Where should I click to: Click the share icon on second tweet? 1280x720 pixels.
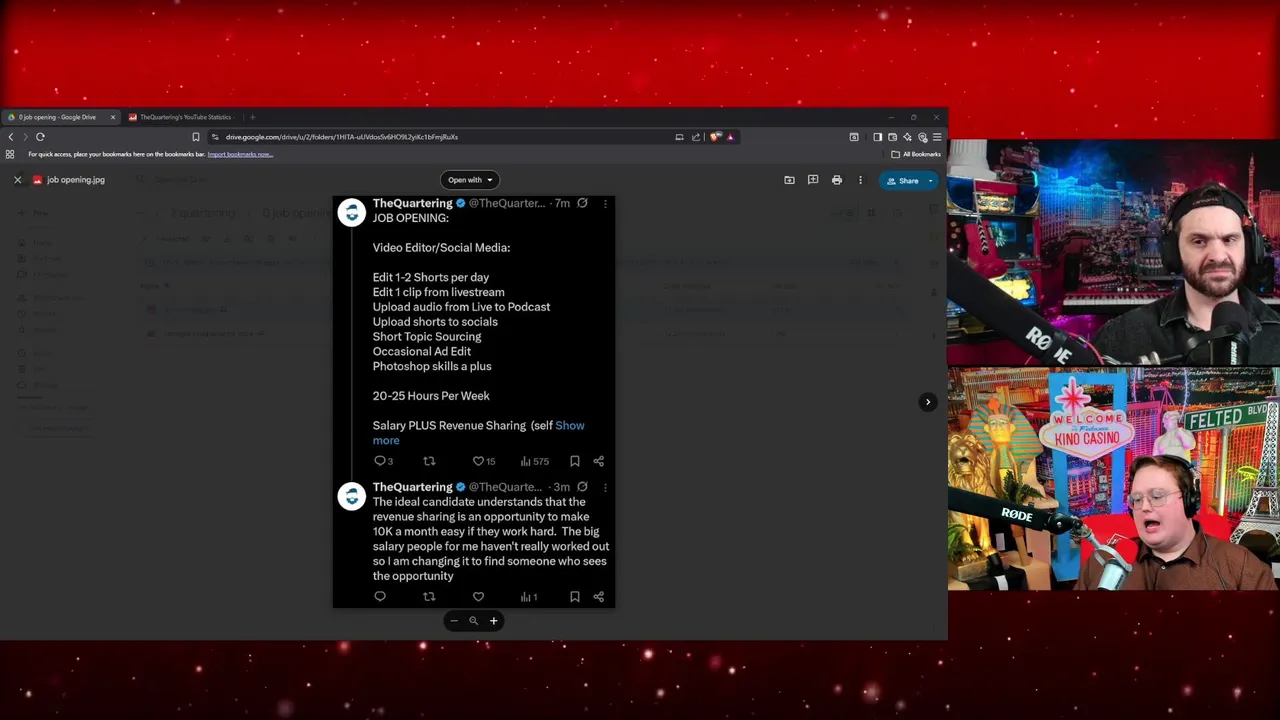click(599, 597)
